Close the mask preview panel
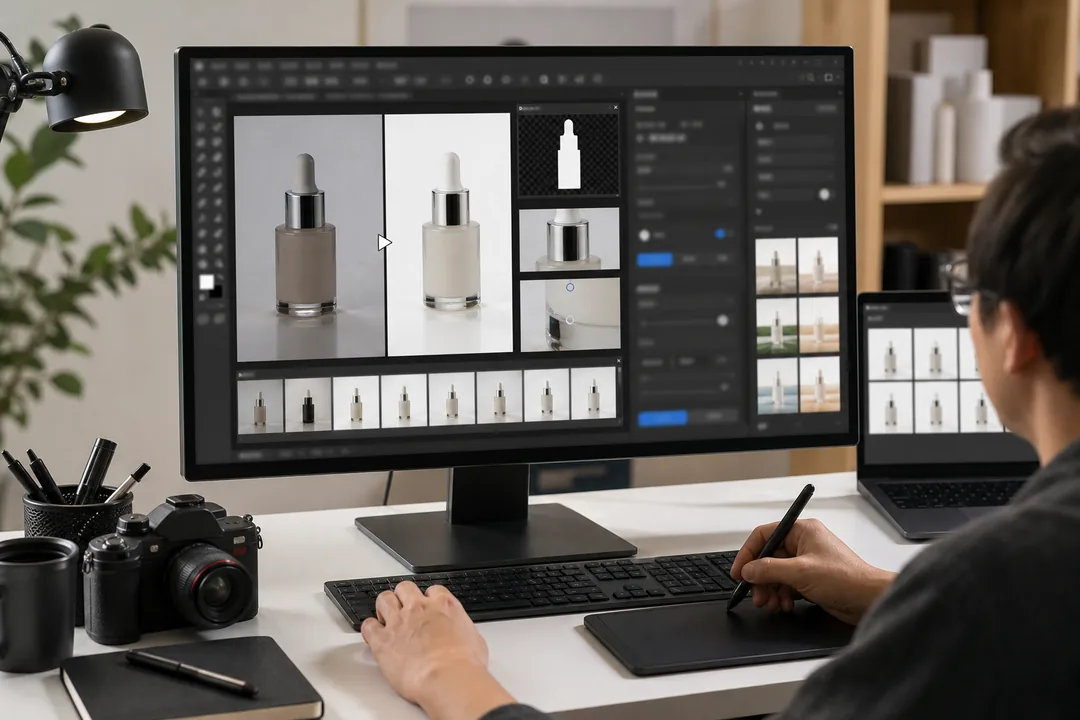Viewport: 1080px width, 720px height. click(x=616, y=107)
